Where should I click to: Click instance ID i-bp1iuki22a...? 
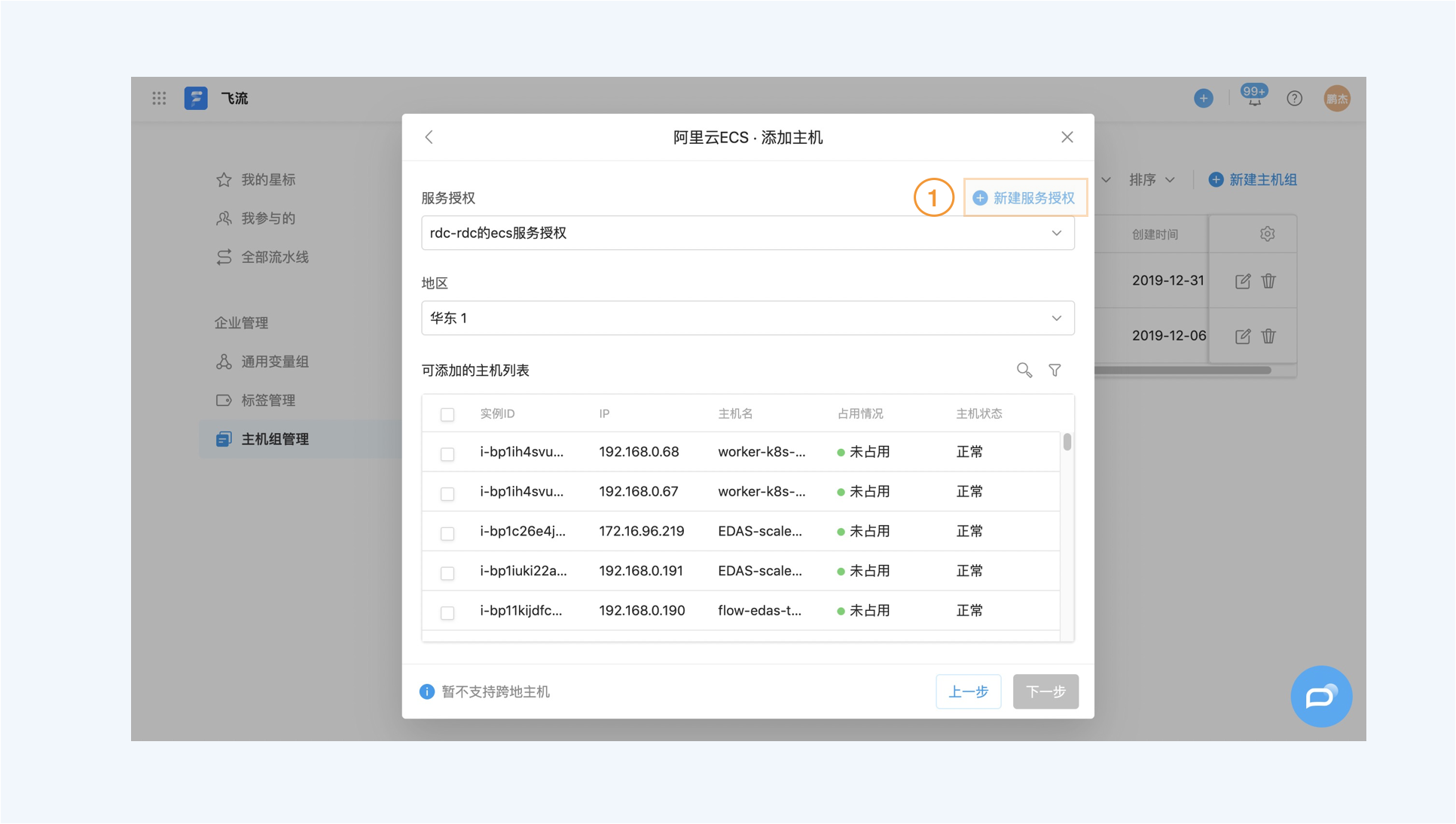(x=523, y=571)
